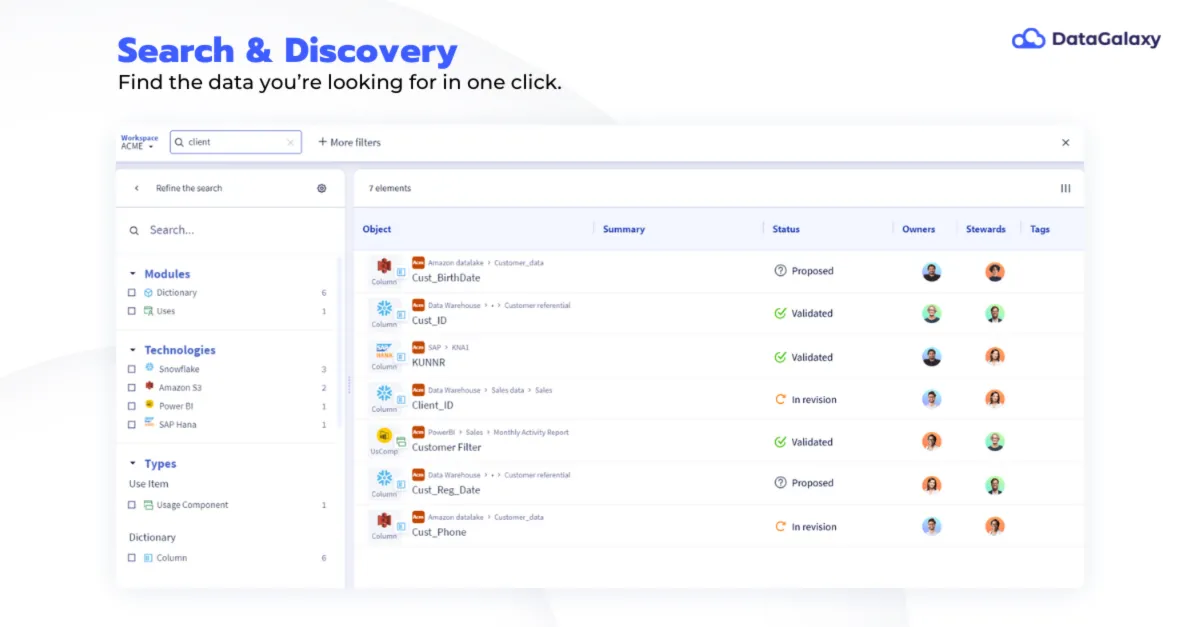The image size is (1200, 627).
Task: Click owner avatar on Customer Filter row
Action: [932, 441]
